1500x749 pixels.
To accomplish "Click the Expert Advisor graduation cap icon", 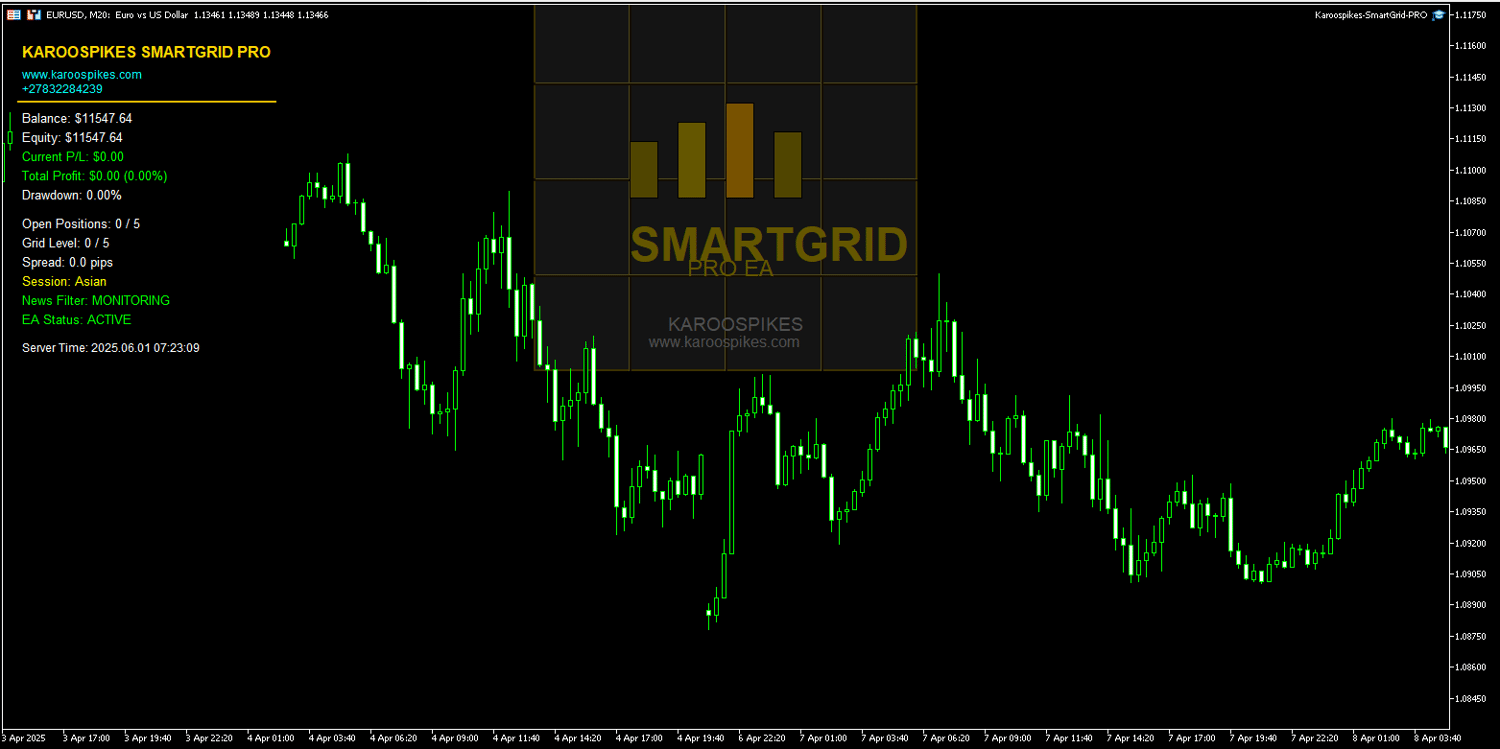I will point(1438,15).
